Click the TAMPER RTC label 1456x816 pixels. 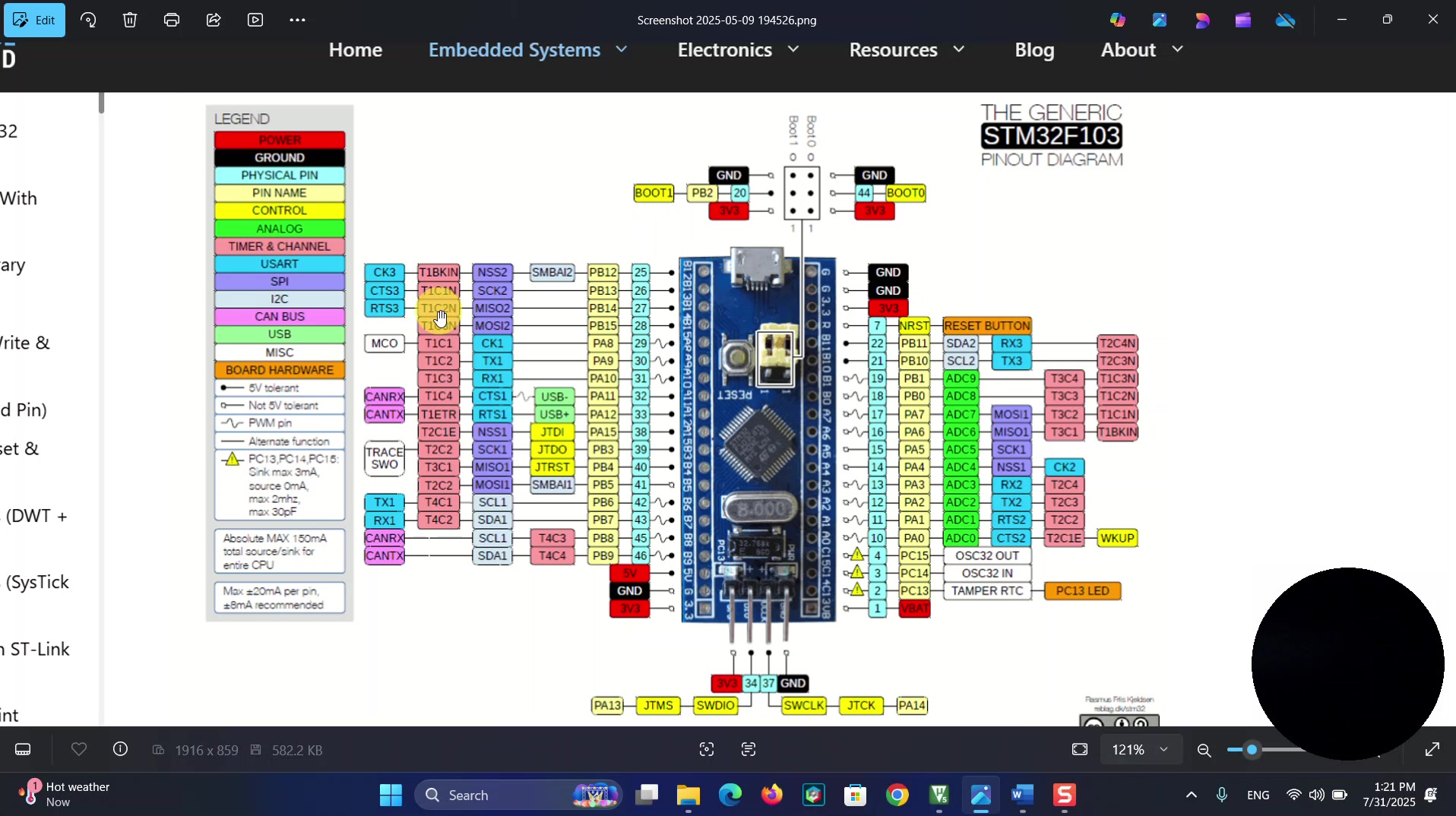coord(987,591)
